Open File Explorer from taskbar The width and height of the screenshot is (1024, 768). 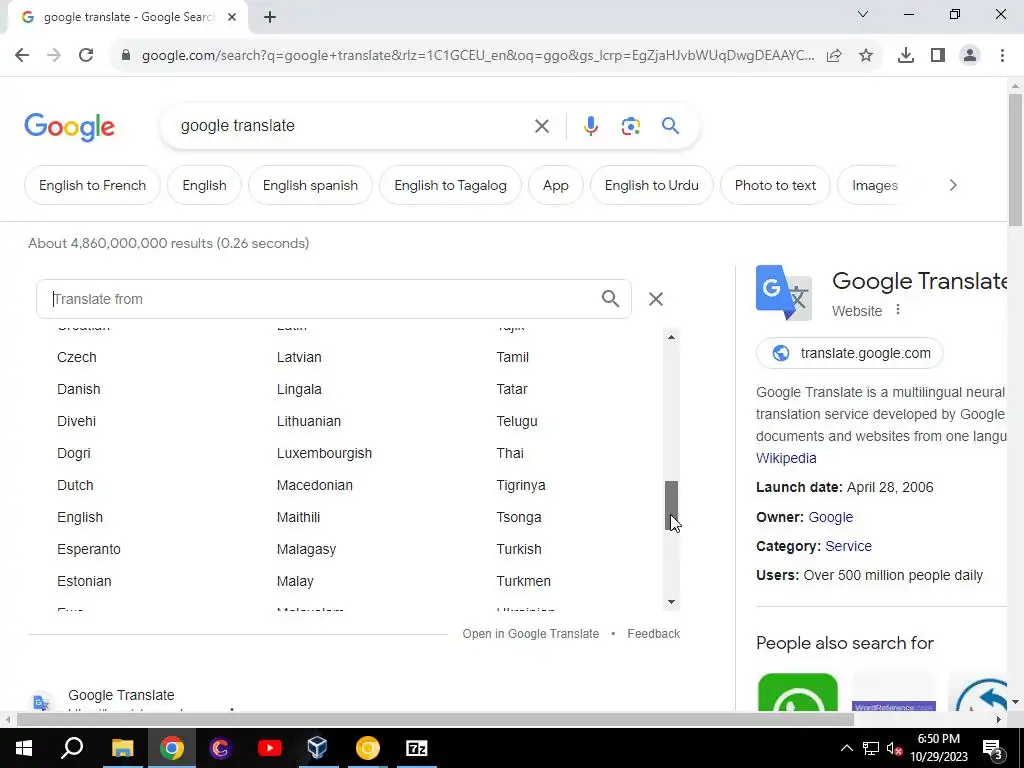(122, 748)
